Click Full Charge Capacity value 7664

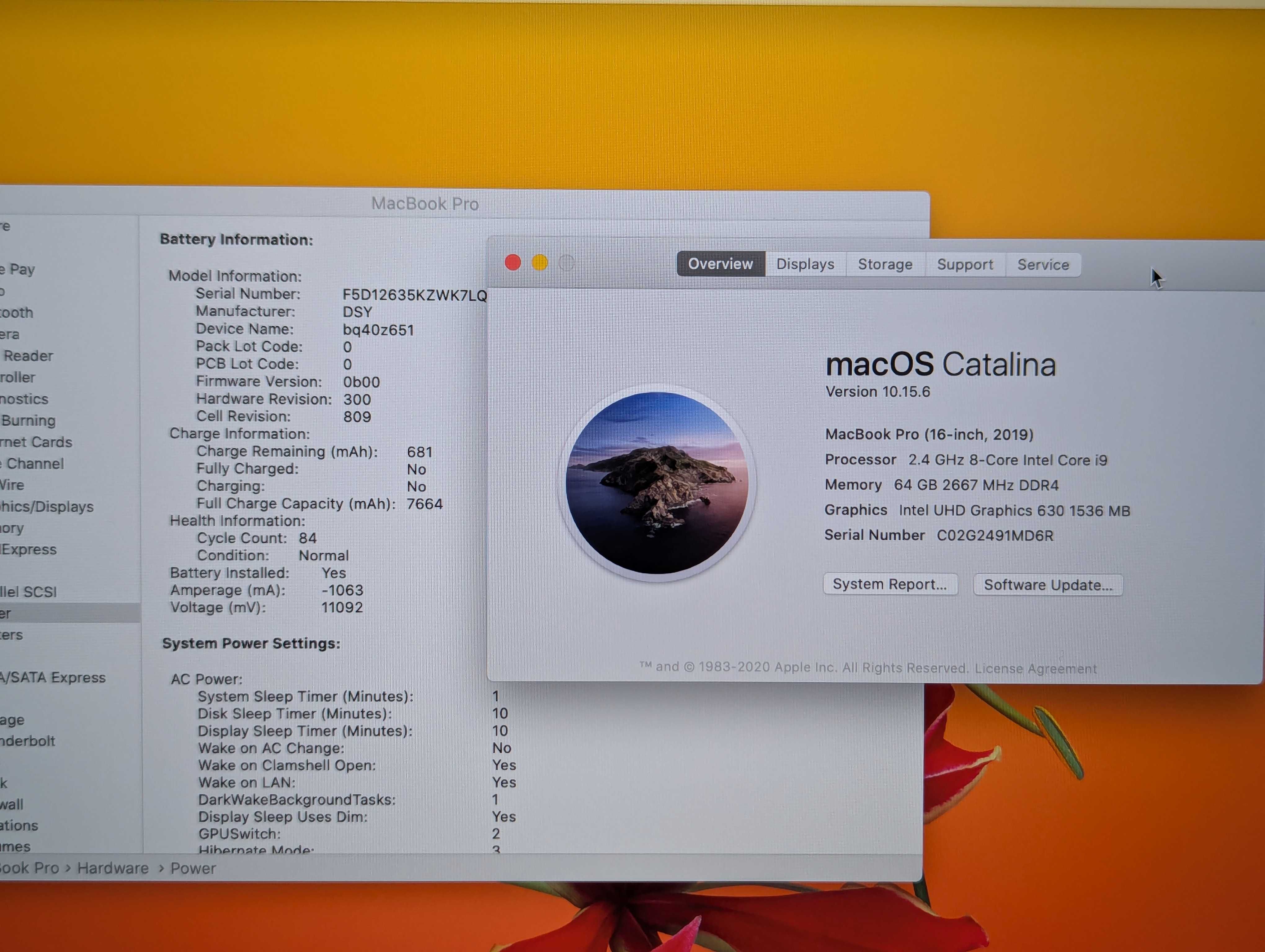coord(424,504)
